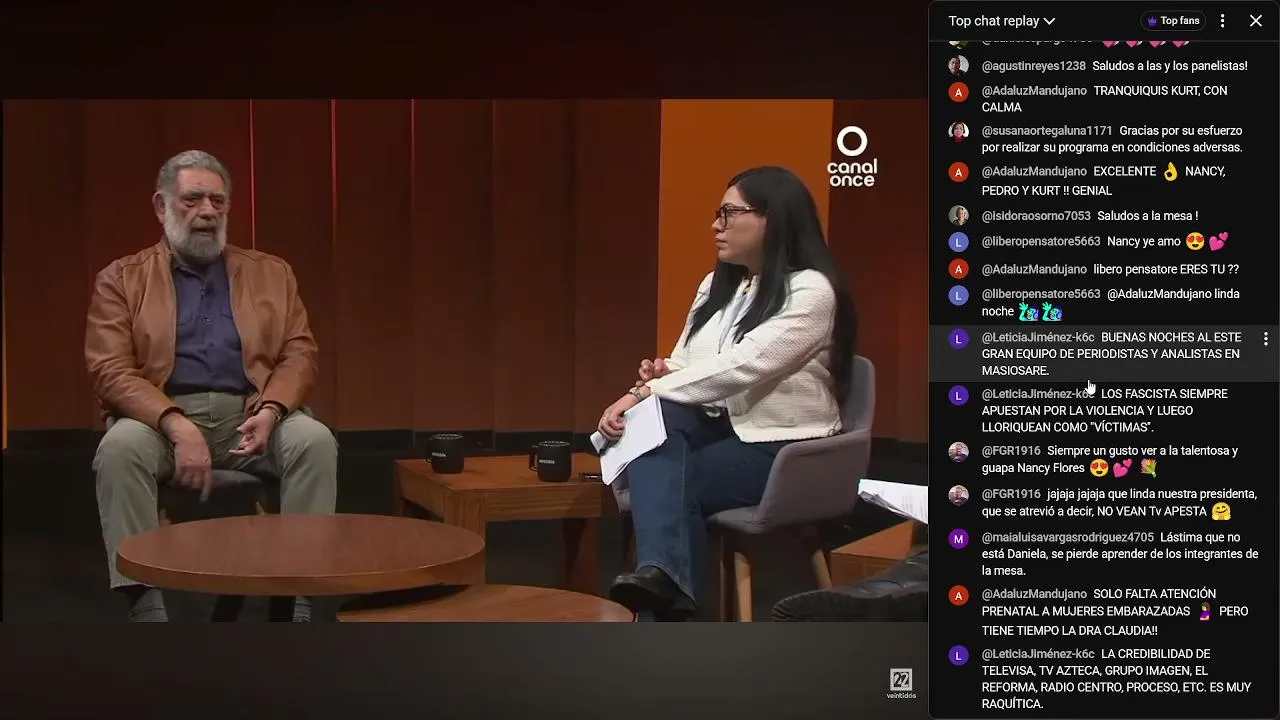Screen dimensions: 1280x720
Task: Click message text 'Saludos a las y los panelistas!'
Action: (1170, 66)
